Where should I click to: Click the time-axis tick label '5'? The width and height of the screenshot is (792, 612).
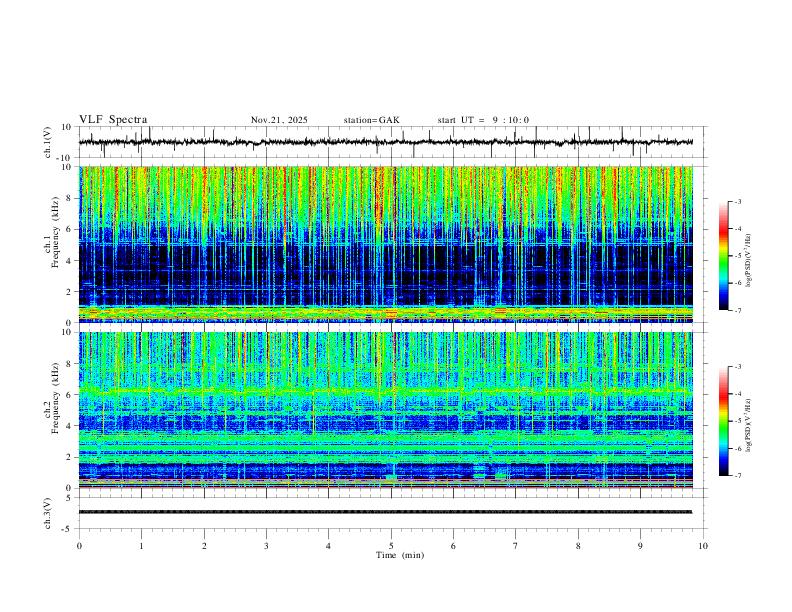click(391, 546)
